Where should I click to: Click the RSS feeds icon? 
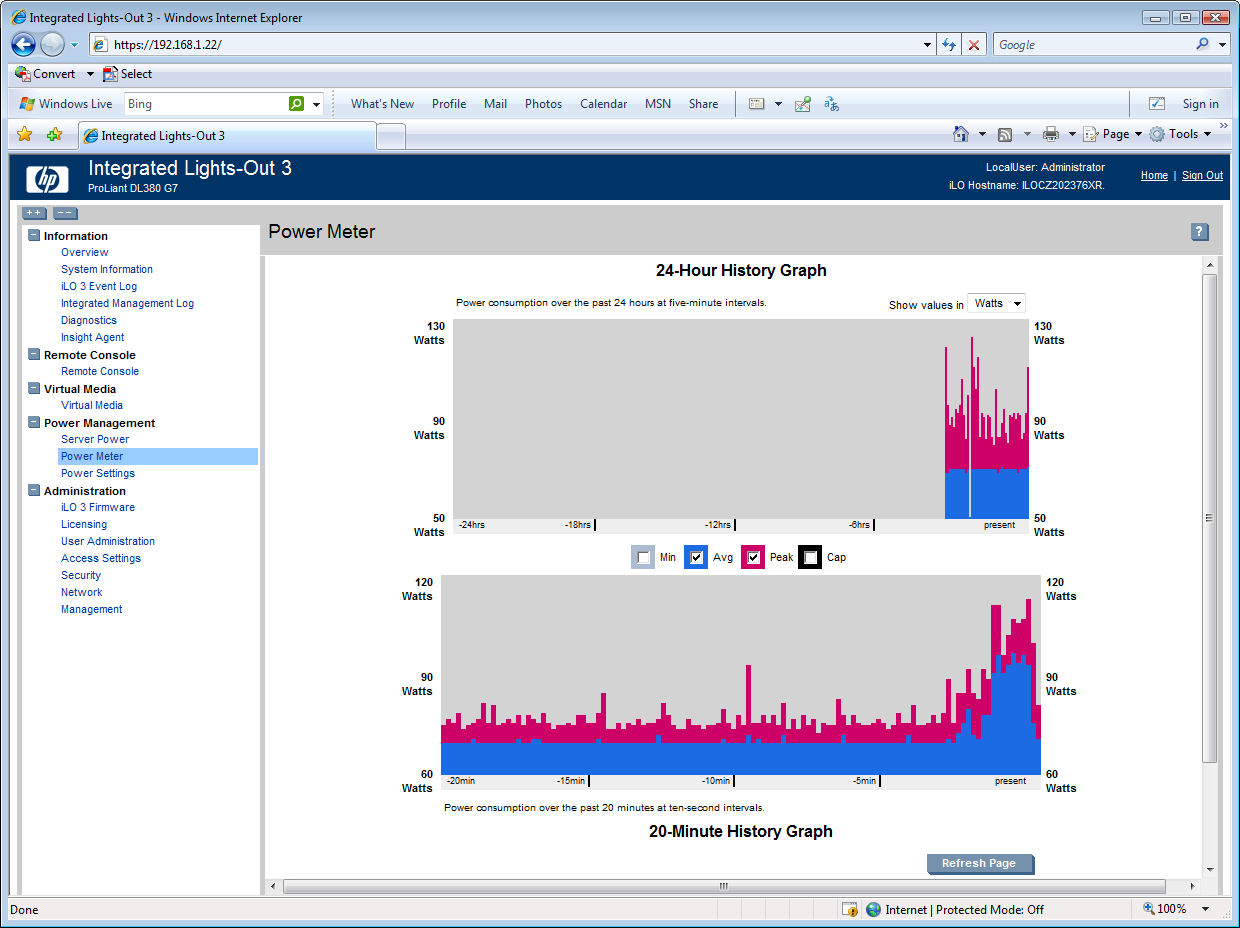[x=1005, y=134]
